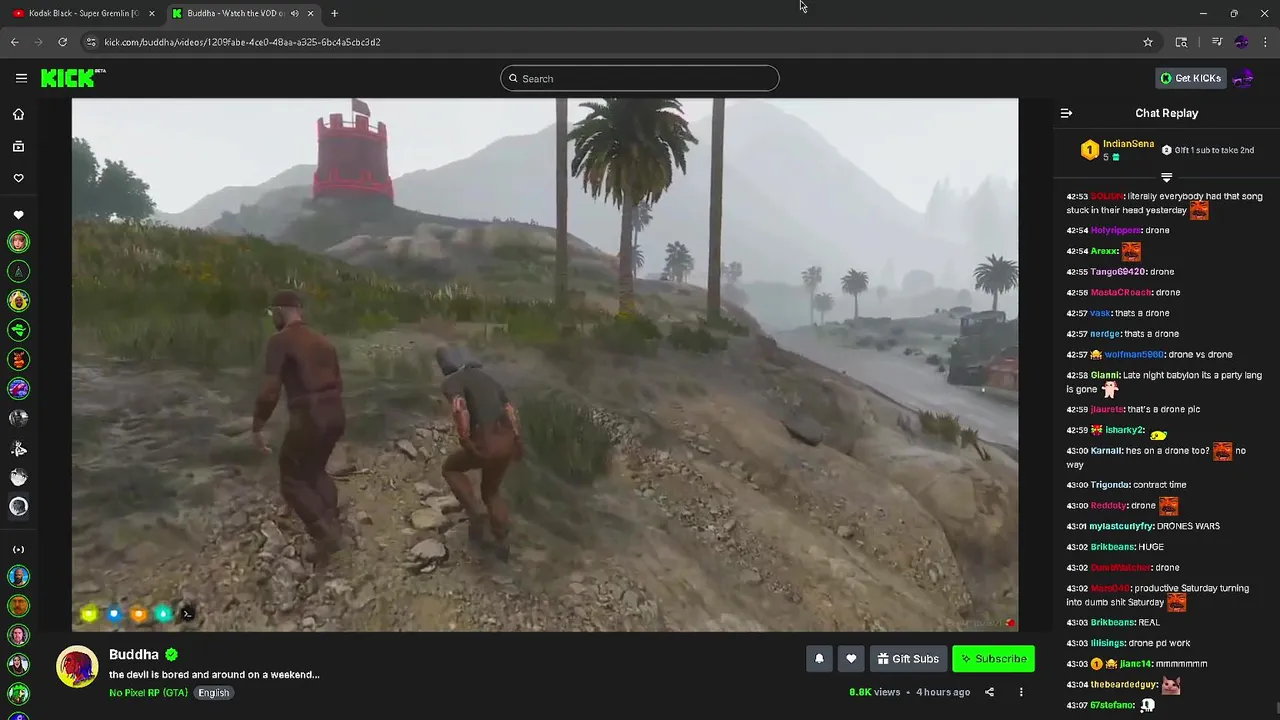Click username illisings in chat
The height and width of the screenshot is (720, 1280).
click(1108, 643)
